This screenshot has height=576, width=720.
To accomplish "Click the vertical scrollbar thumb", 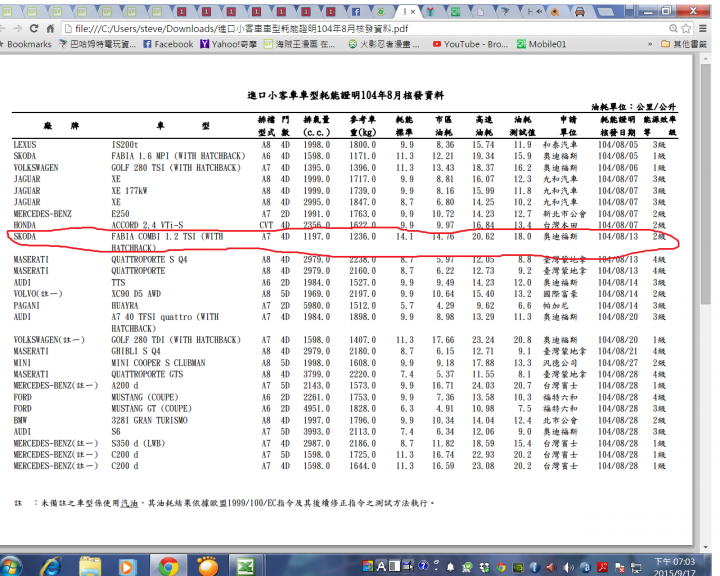I will 706,184.
